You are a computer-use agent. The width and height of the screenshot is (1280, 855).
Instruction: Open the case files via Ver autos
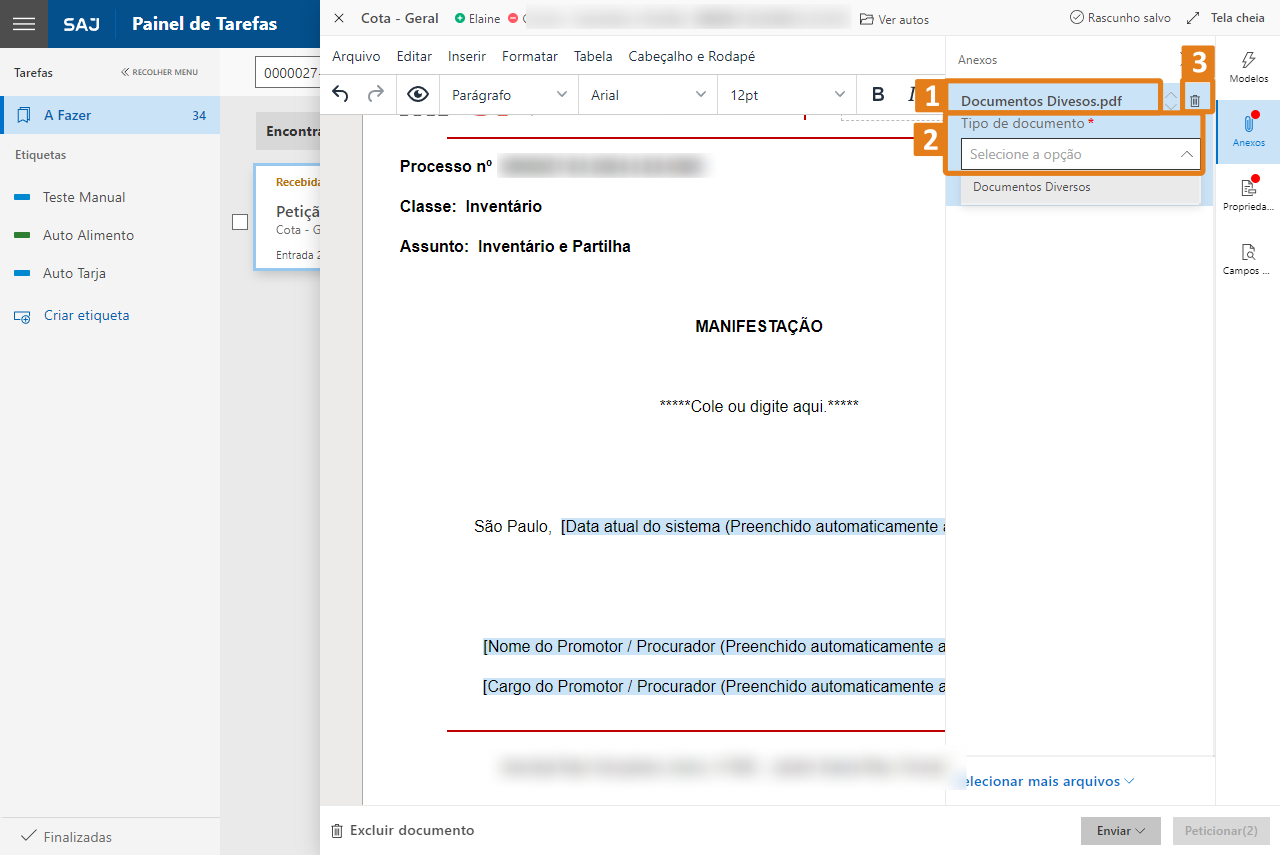[893, 18]
